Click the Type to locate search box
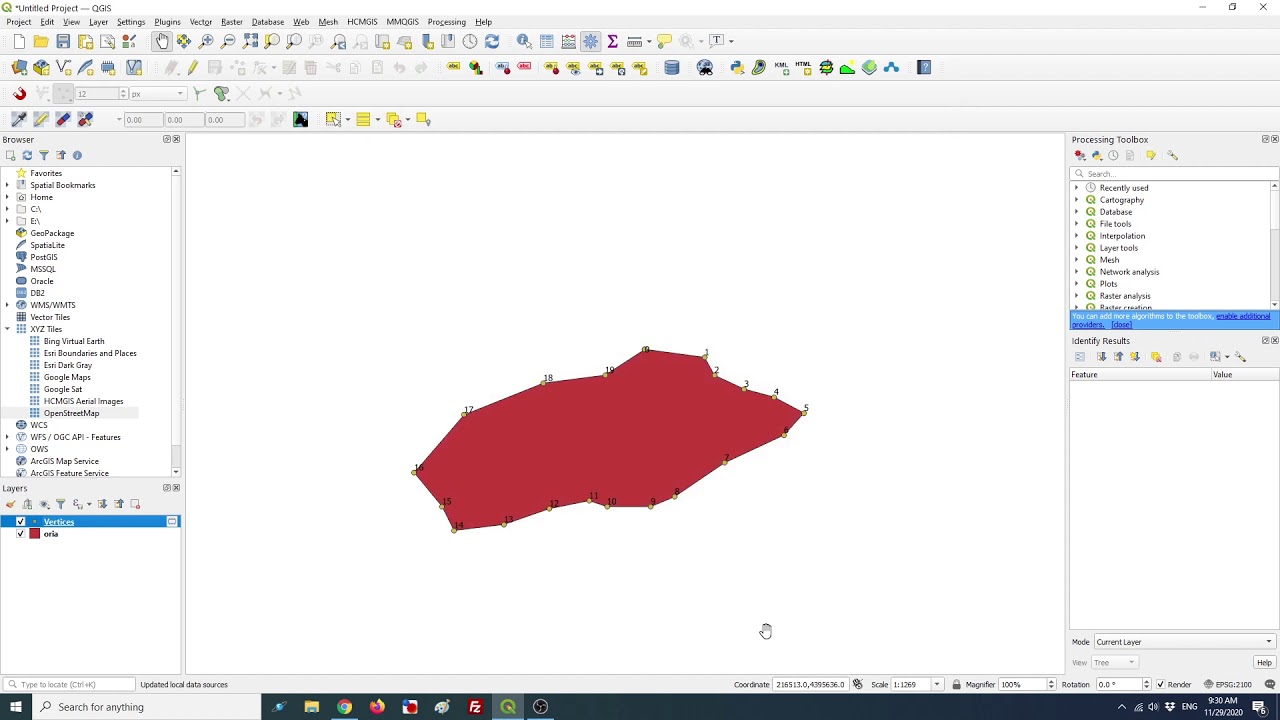The width and height of the screenshot is (1280, 720). pyautogui.click(x=68, y=685)
